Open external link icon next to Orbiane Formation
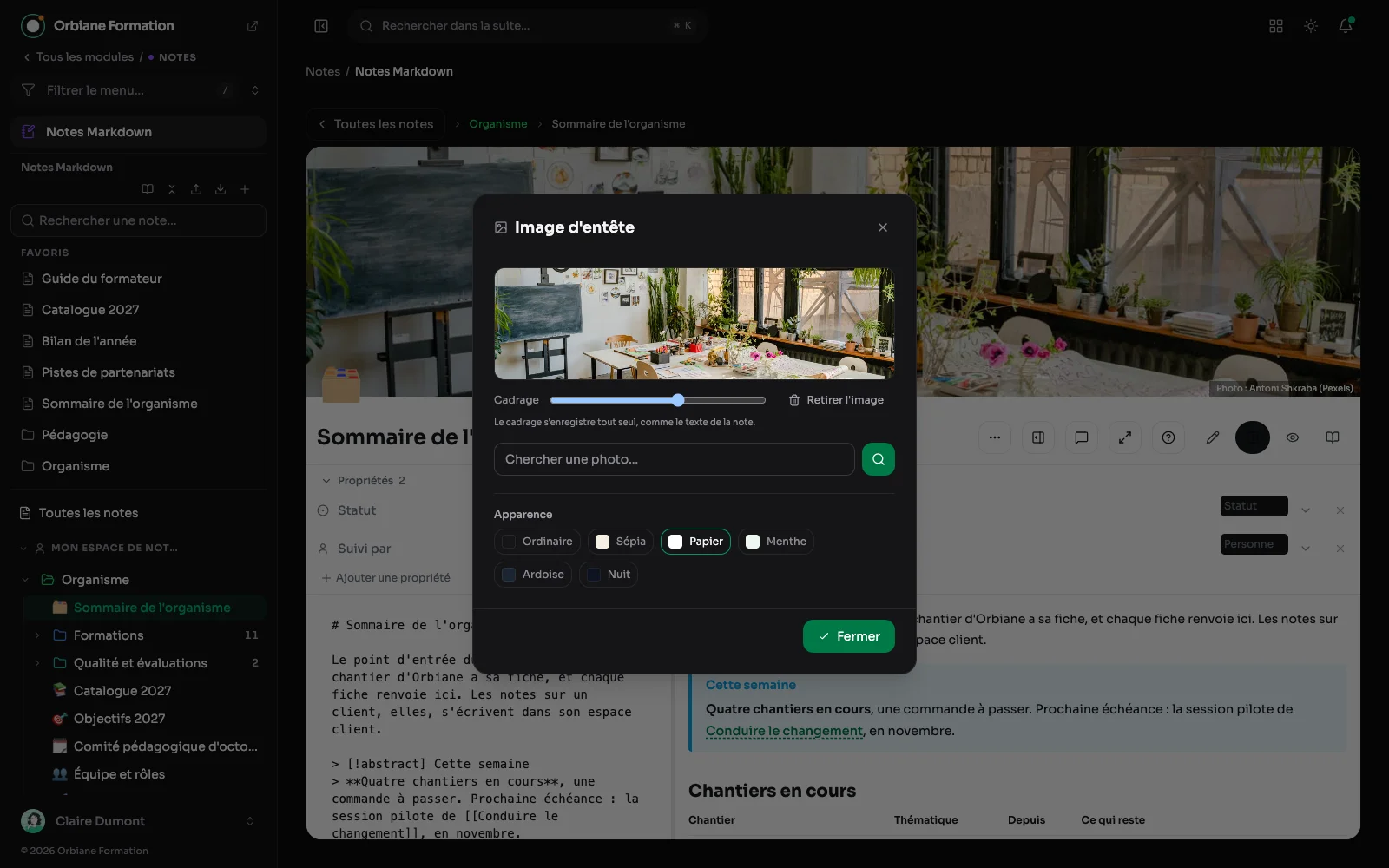 (x=253, y=26)
